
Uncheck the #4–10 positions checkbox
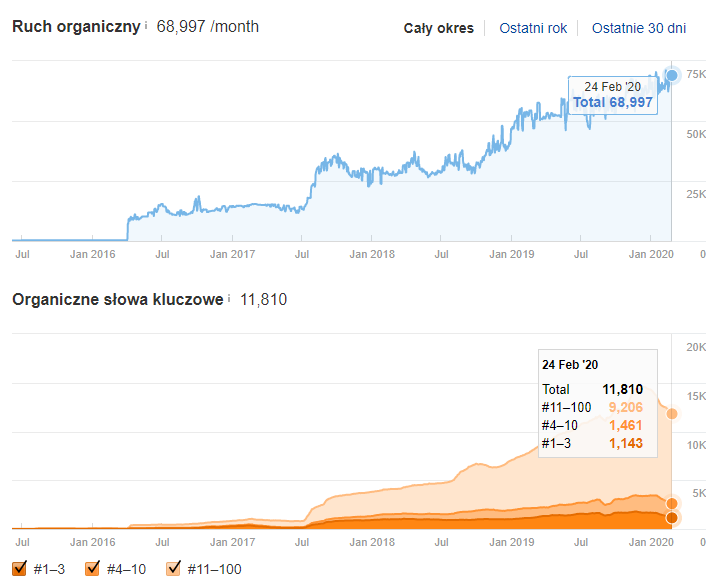(92, 568)
